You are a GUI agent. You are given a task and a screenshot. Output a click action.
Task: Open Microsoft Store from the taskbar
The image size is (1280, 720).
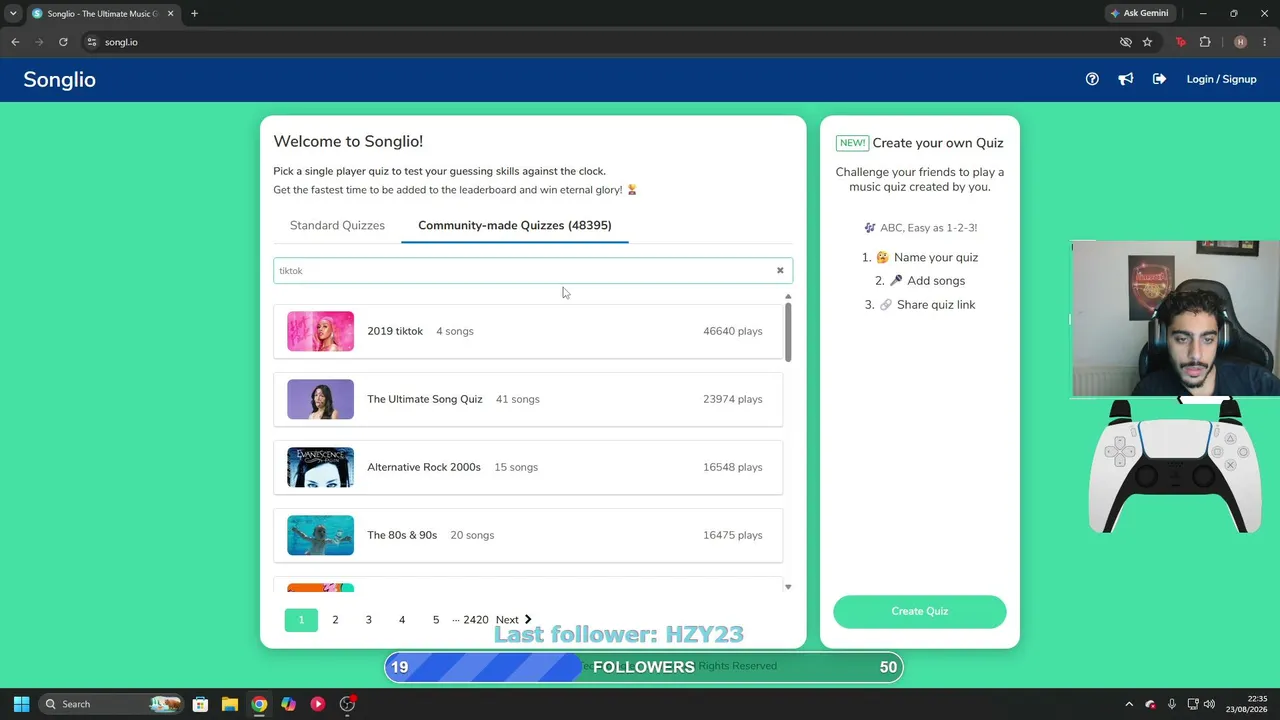pyautogui.click(x=200, y=704)
